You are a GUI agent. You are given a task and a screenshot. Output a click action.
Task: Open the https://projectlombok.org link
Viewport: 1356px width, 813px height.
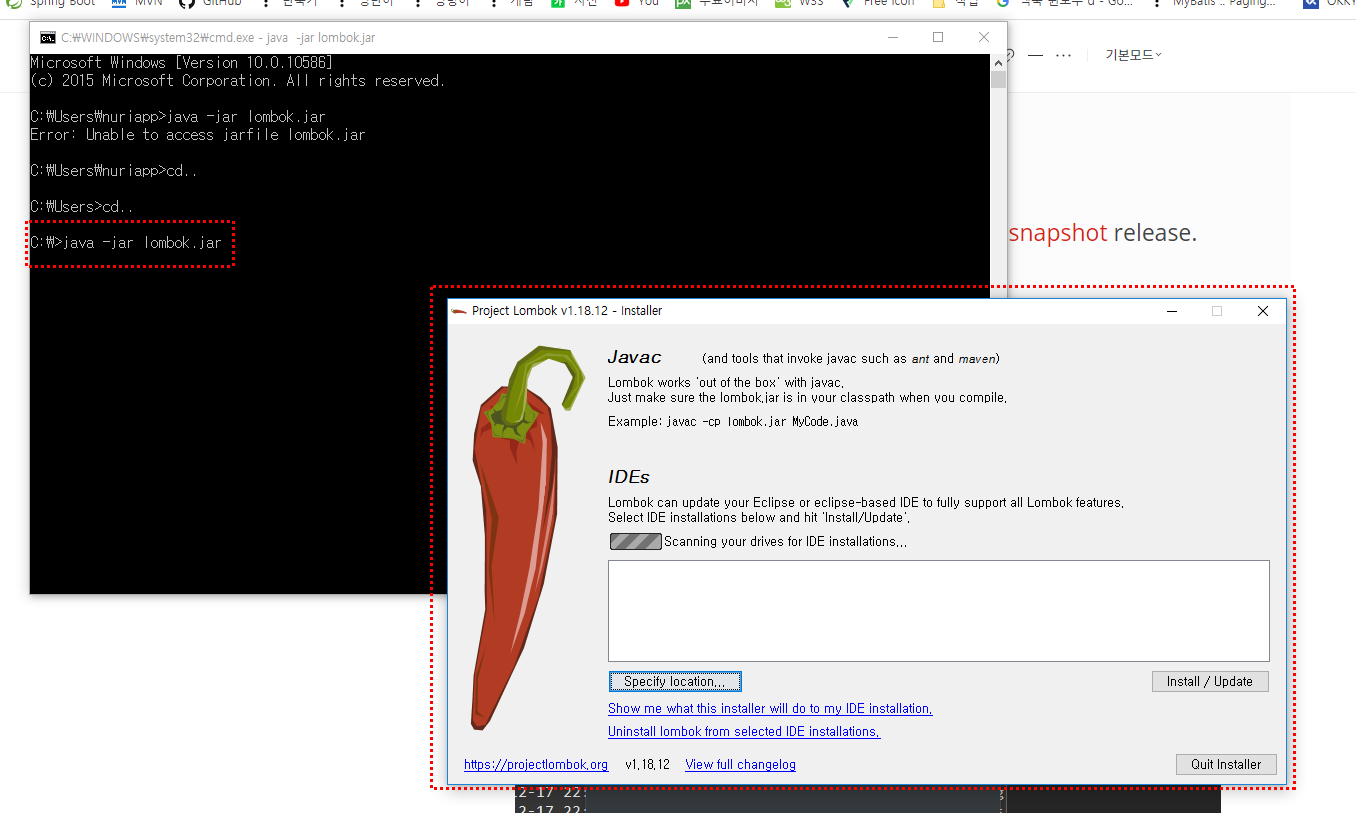pyautogui.click(x=536, y=764)
